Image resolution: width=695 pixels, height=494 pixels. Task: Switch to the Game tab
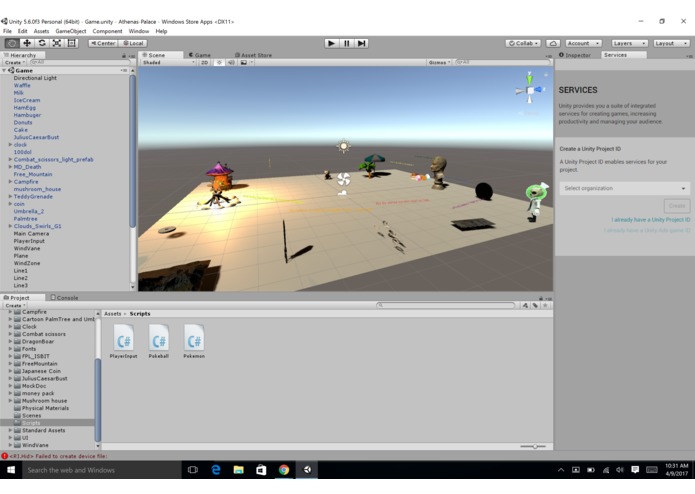200,55
